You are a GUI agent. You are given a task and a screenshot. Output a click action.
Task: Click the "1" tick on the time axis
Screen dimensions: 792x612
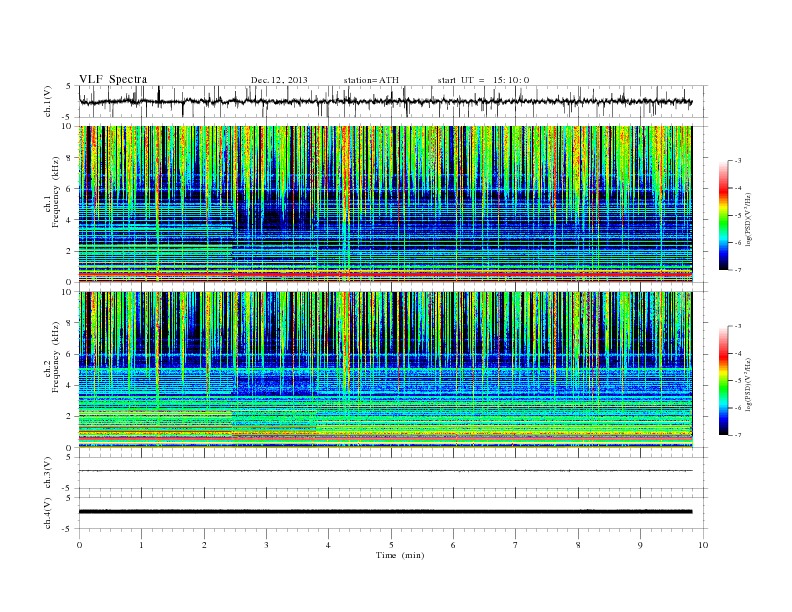tap(141, 545)
